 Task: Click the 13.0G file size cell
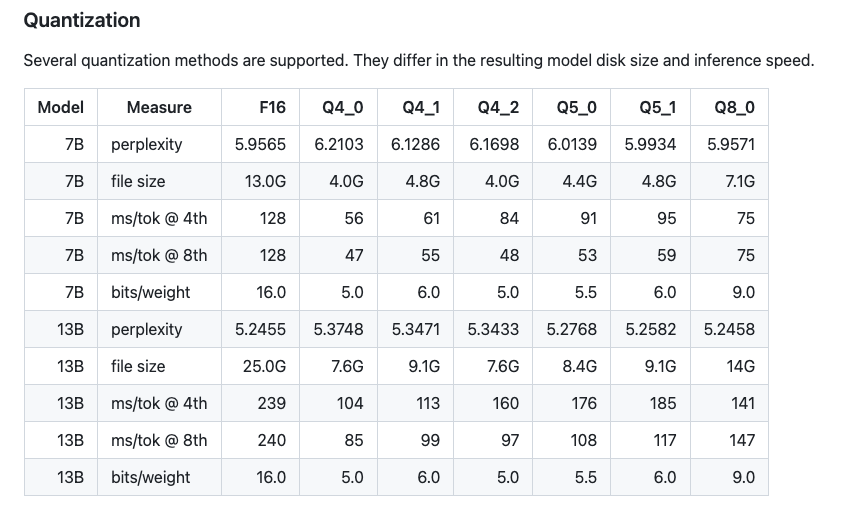tap(264, 181)
